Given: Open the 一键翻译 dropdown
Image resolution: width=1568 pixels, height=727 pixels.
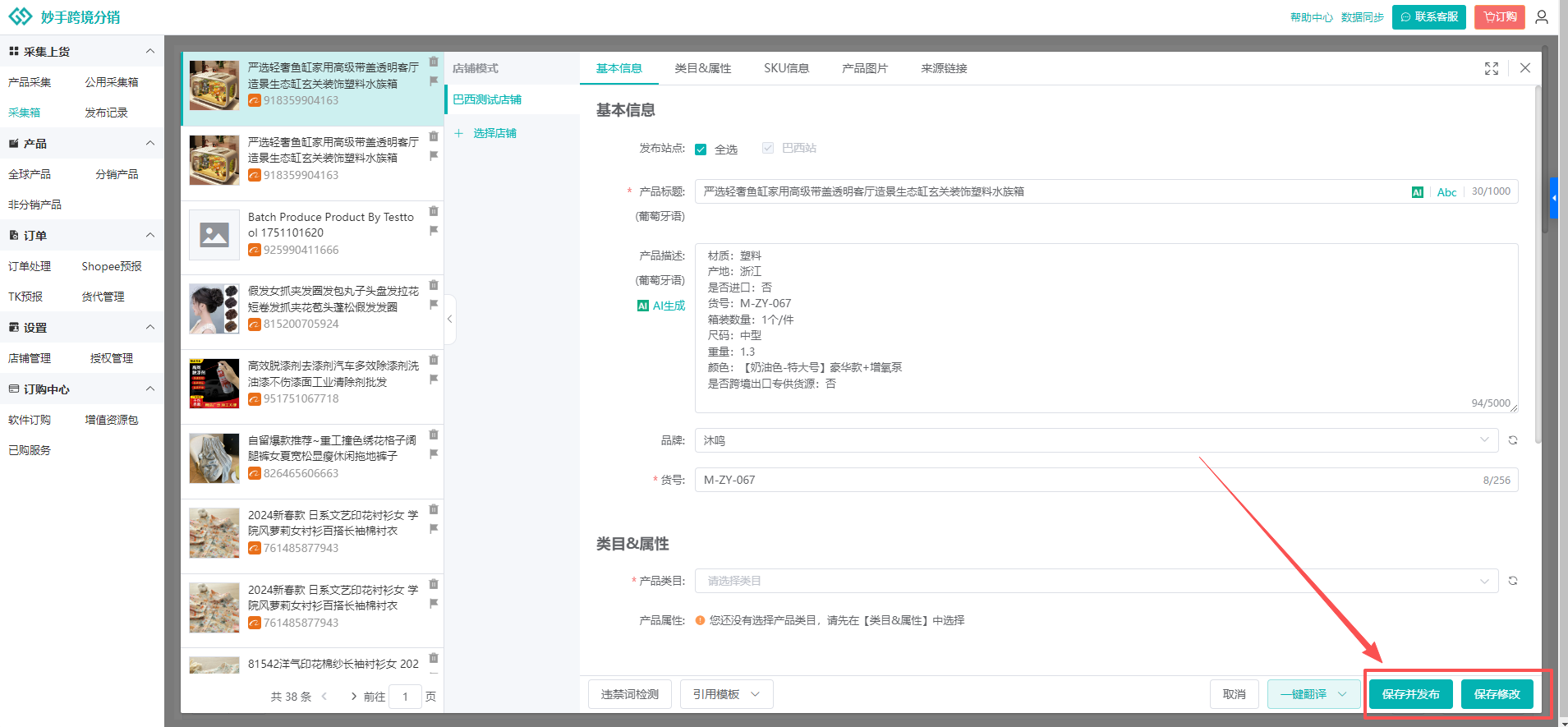Looking at the screenshot, I should click(1313, 694).
